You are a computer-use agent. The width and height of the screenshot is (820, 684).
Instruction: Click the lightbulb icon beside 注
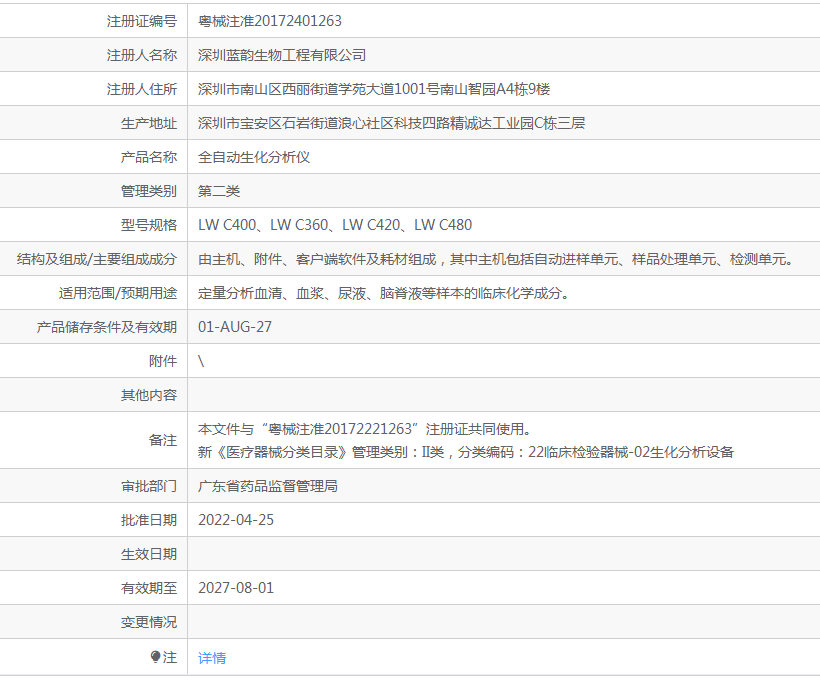click(x=155, y=657)
